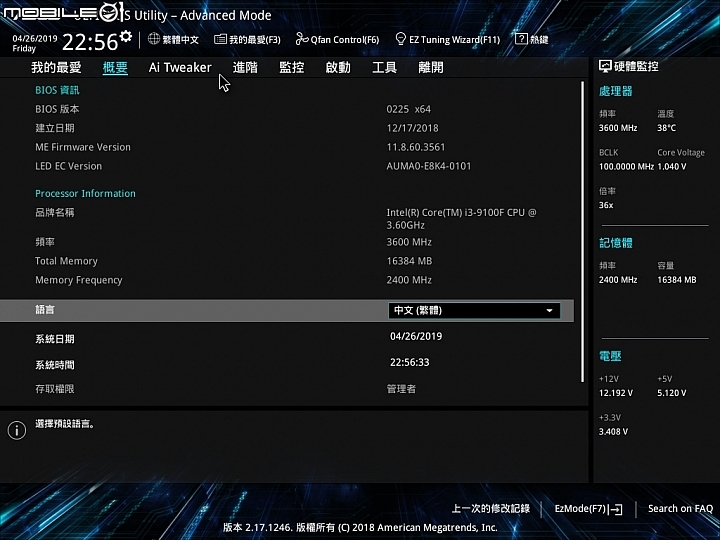The width and height of the screenshot is (720, 540).
Task: Switch to EzMode(F7)
Action: click(x=588, y=509)
